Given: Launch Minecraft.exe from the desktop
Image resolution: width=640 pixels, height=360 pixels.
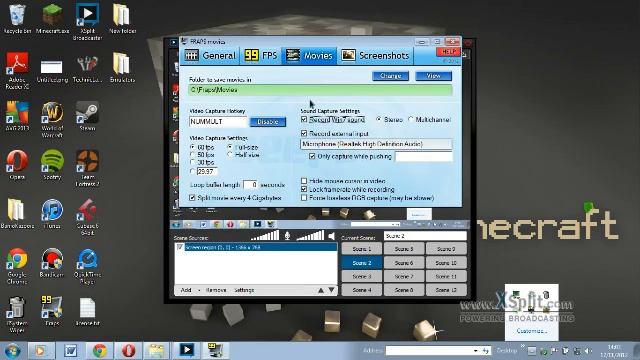Looking at the screenshot, I should [52, 18].
